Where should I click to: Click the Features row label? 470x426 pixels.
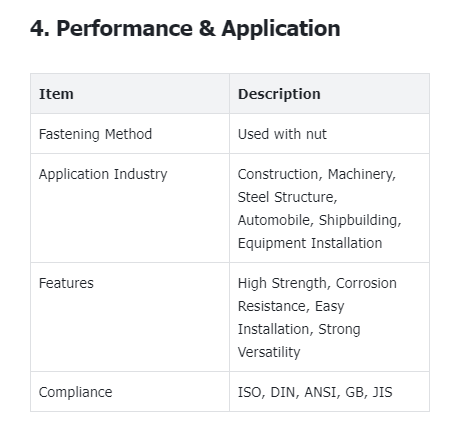pos(66,283)
